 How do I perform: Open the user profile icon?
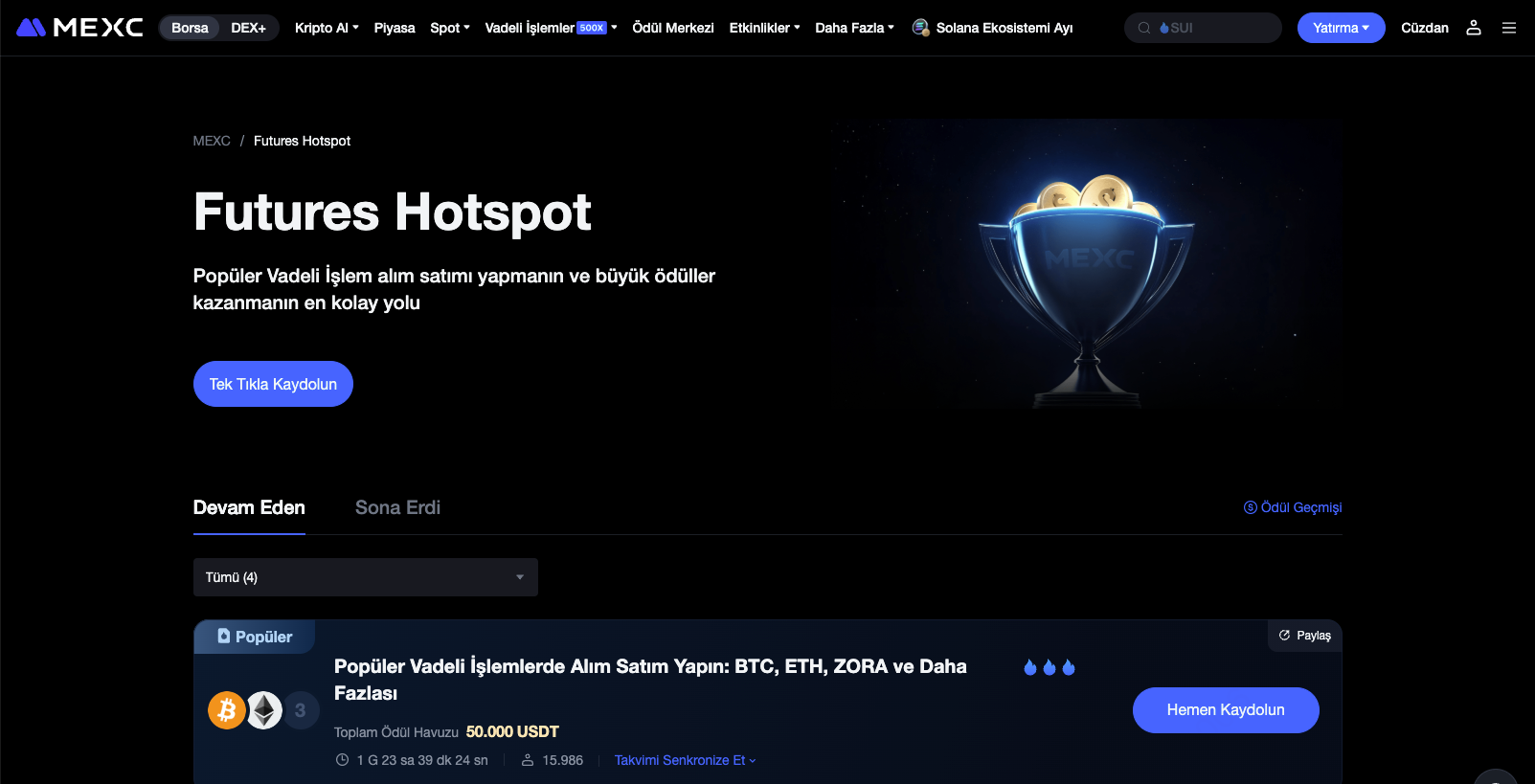[1474, 28]
